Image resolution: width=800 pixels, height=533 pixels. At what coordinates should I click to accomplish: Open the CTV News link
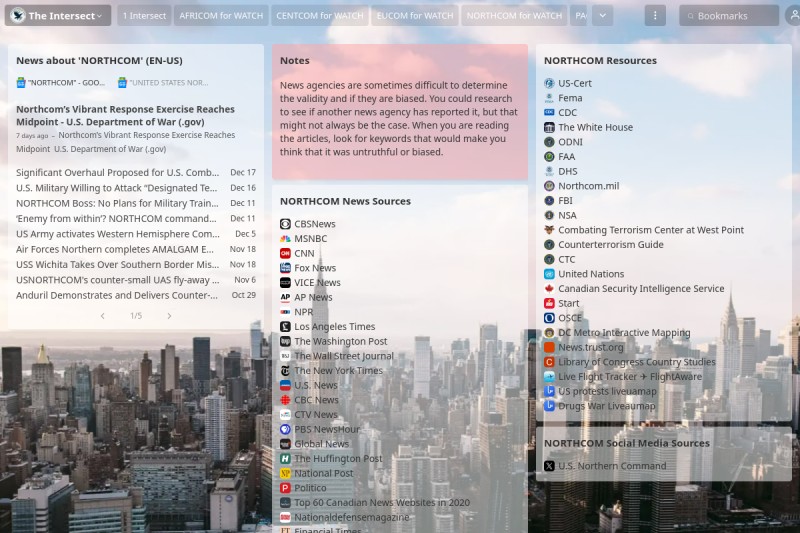click(316, 415)
